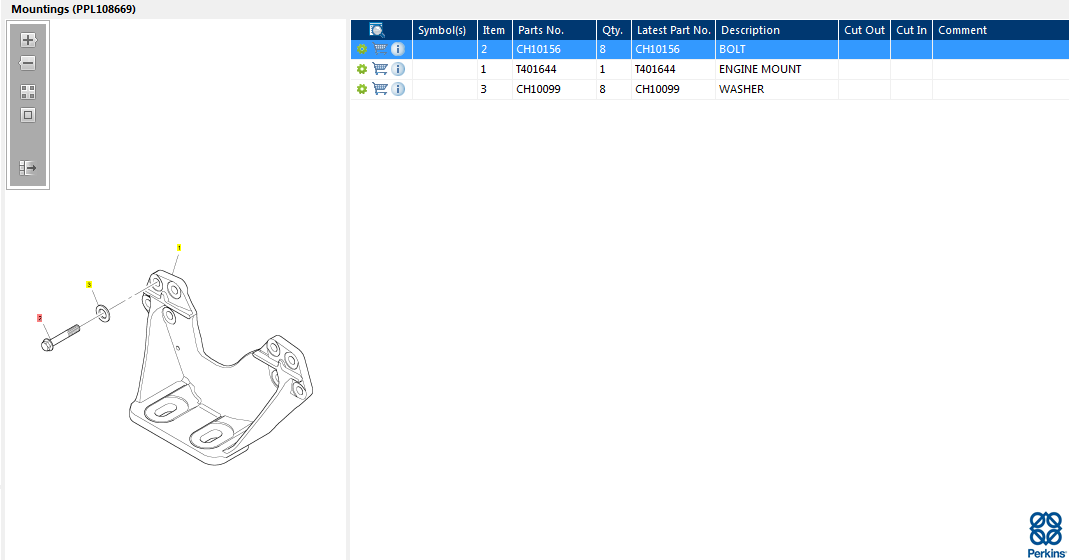Sort by the Item column header

pos(494,30)
